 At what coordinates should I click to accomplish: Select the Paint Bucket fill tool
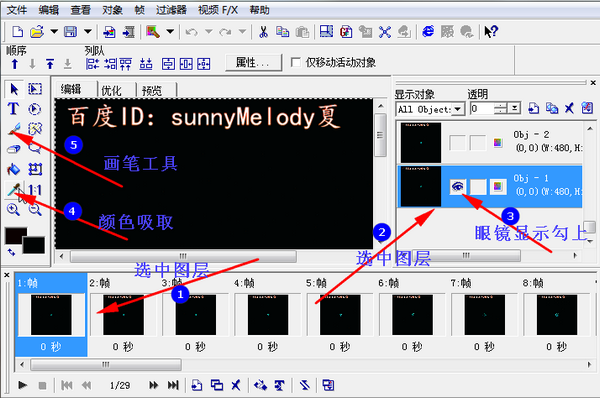[x=14, y=169]
